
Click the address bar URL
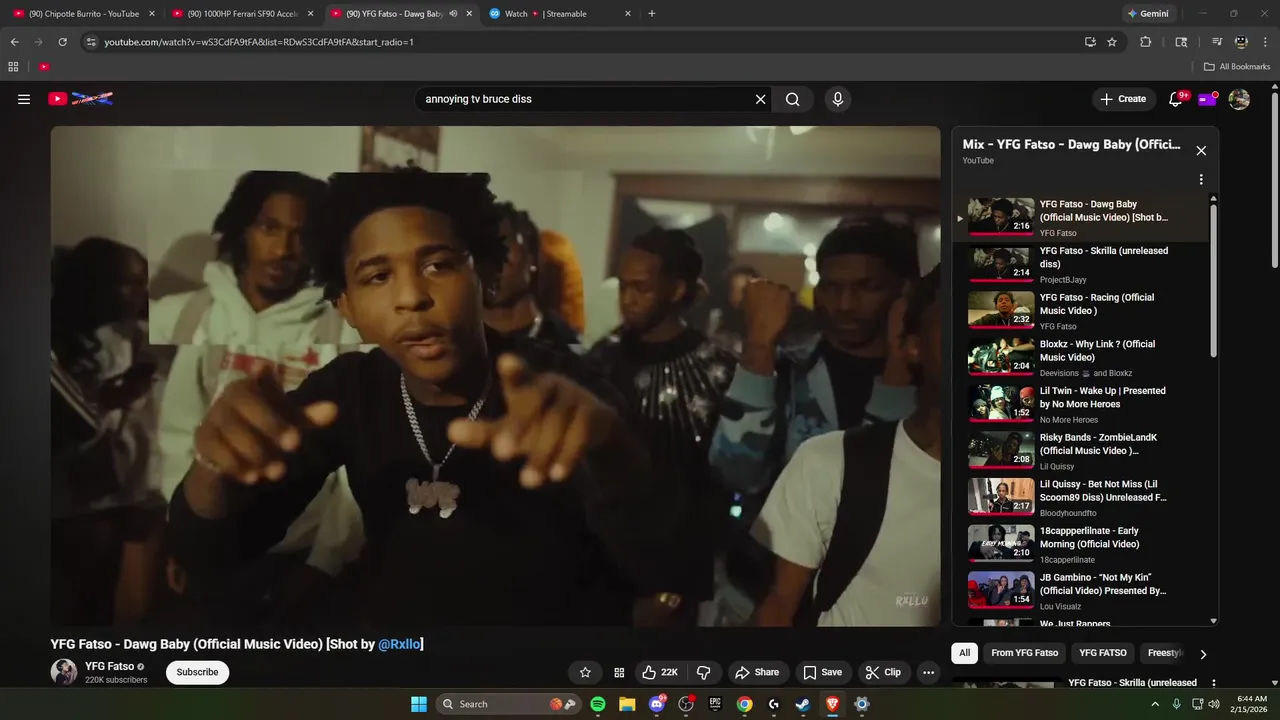click(259, 42)
